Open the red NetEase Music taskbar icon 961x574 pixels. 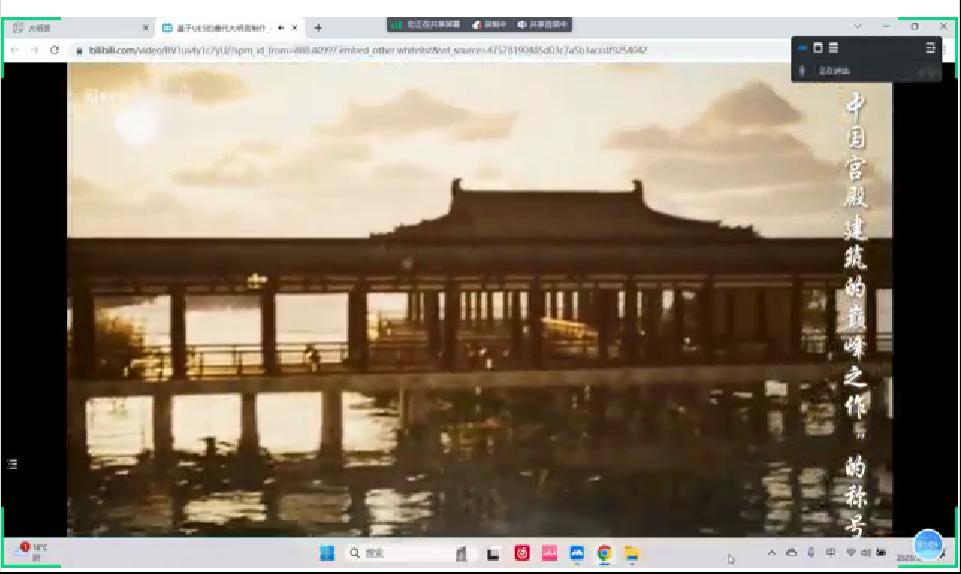click(x=521, y=553)
